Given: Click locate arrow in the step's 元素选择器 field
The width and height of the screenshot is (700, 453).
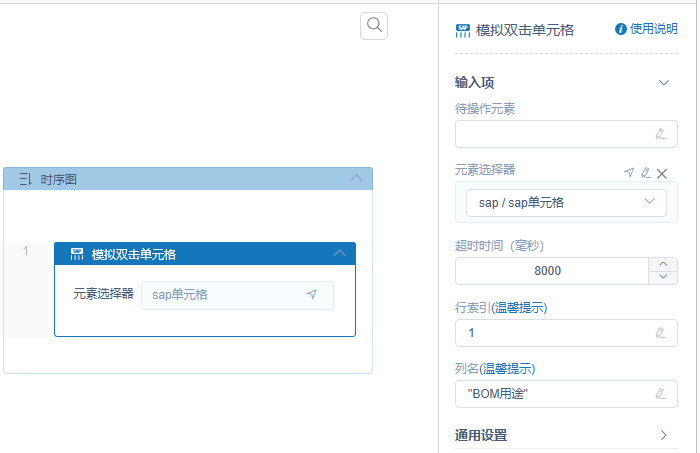Looking at the screenshot, I should tap(312, 295).
